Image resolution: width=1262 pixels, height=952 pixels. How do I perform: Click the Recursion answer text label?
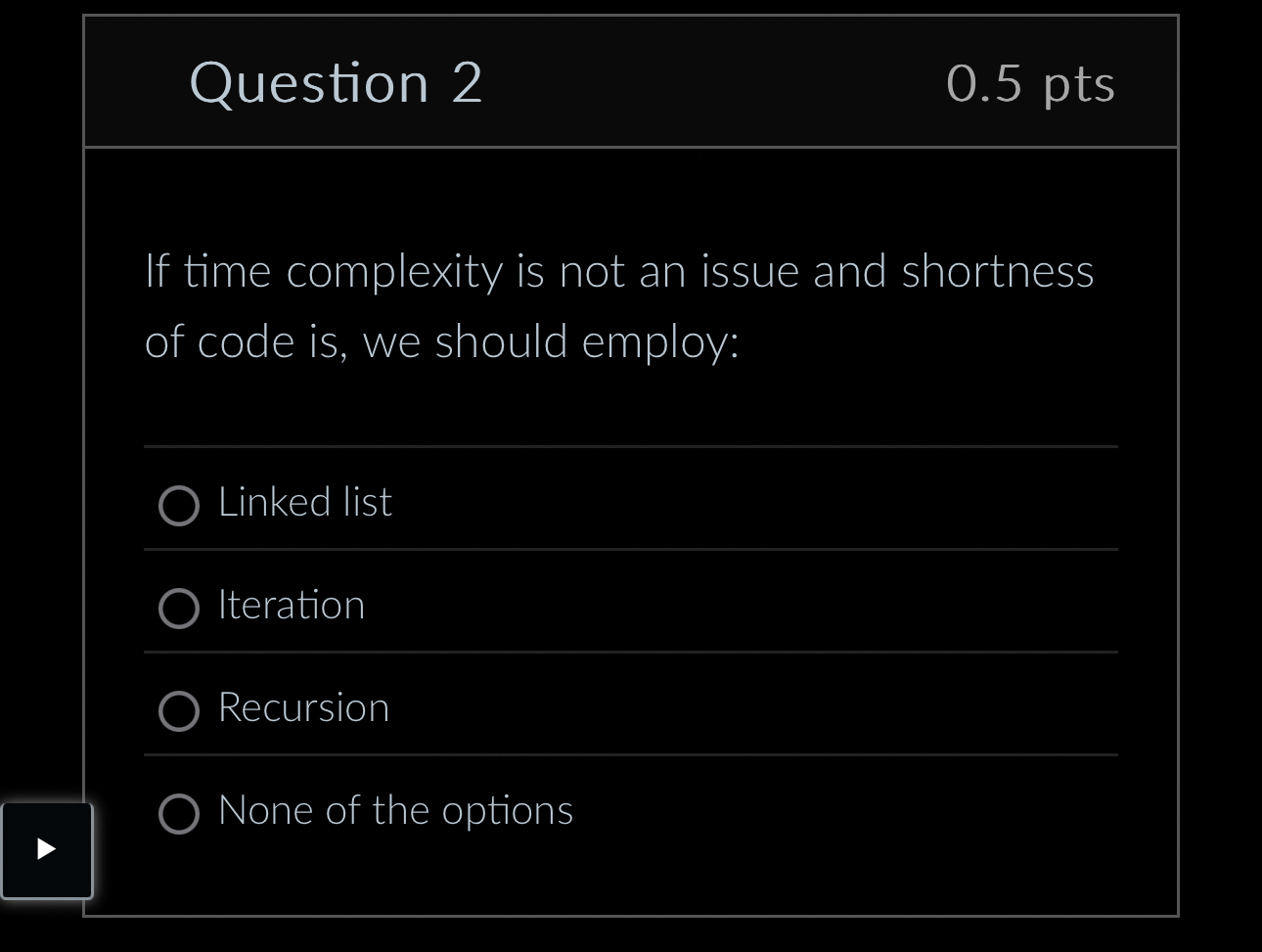(303, 706)
